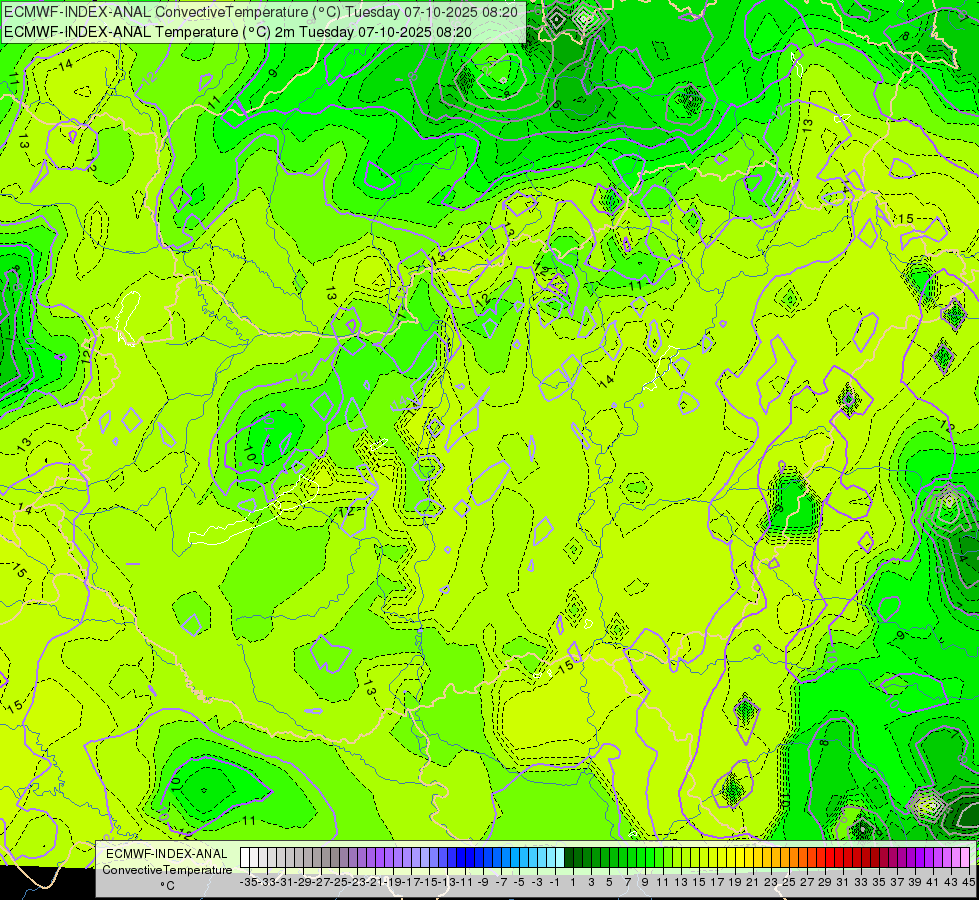This screenshot has height=900, width=979.
Task: Click the 21 value on the legend scale
Action: click(753, 883)
